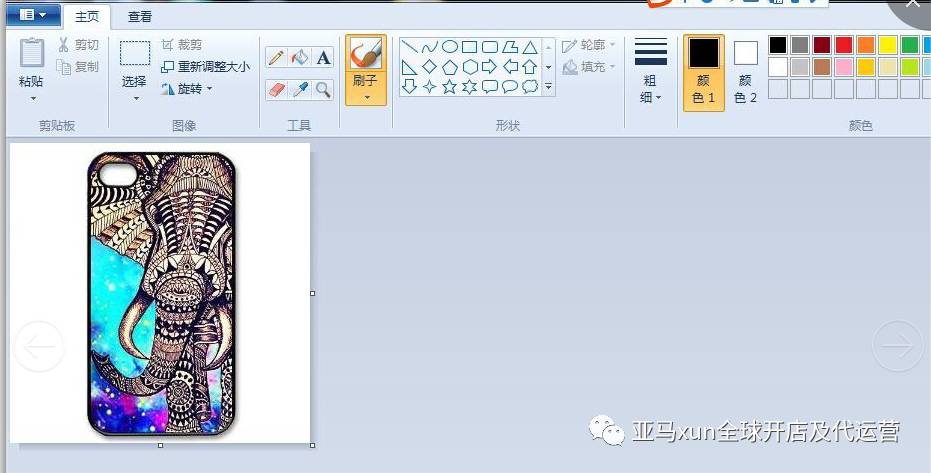The width and height of the screenshot is (931, 473).
Task: Choose the Oval shape
Action: (x=449, y=47)
